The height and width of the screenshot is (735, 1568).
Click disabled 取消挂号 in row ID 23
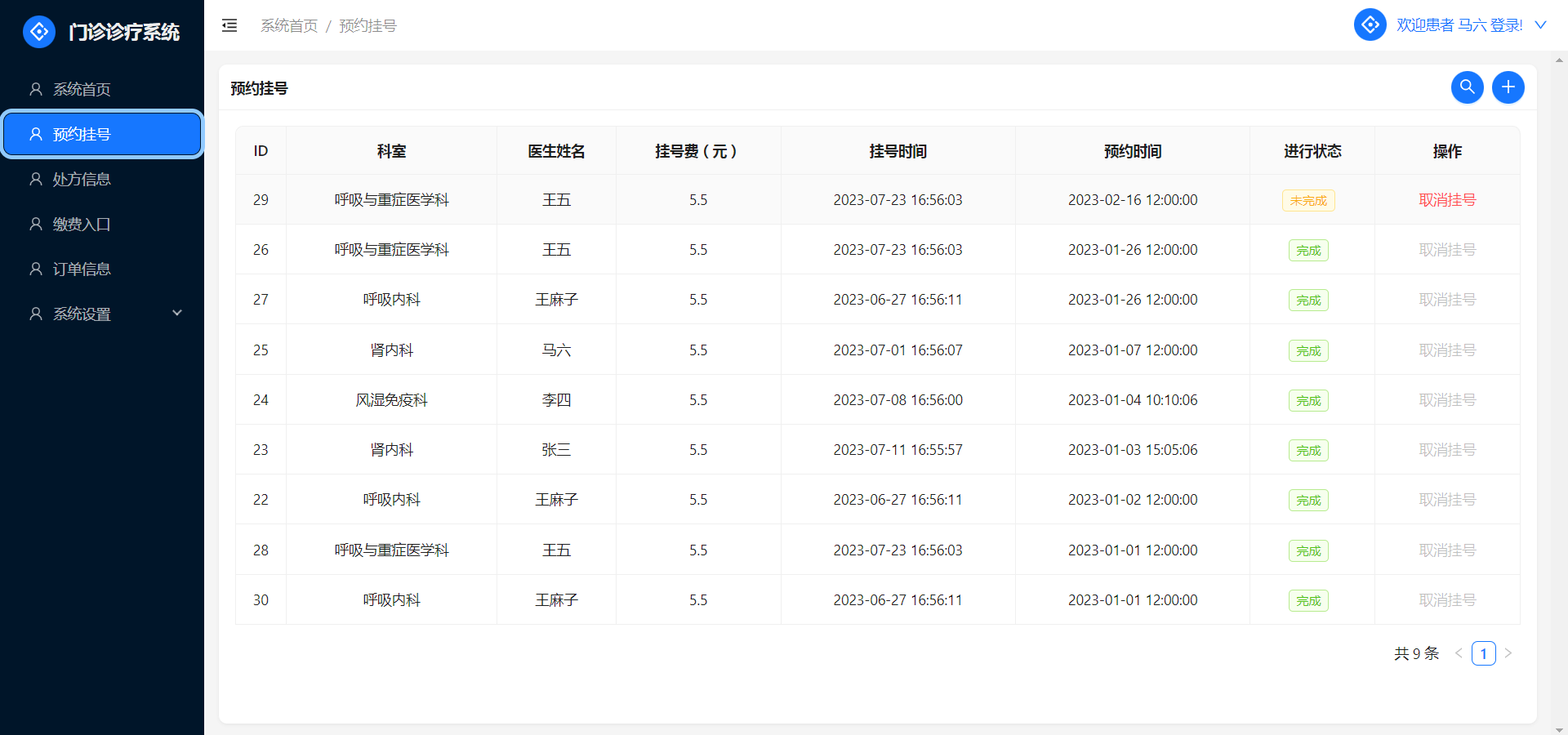tap(1447, 450)
